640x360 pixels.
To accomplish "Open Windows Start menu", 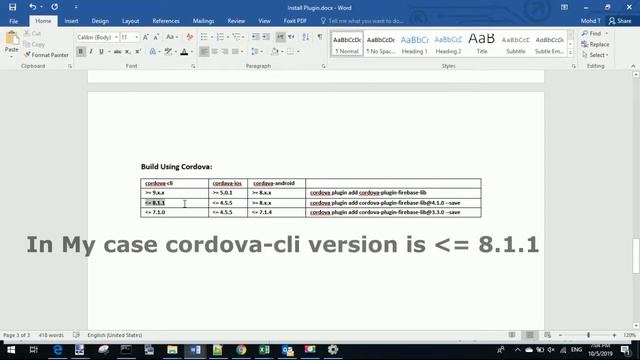I will (11, 350).
